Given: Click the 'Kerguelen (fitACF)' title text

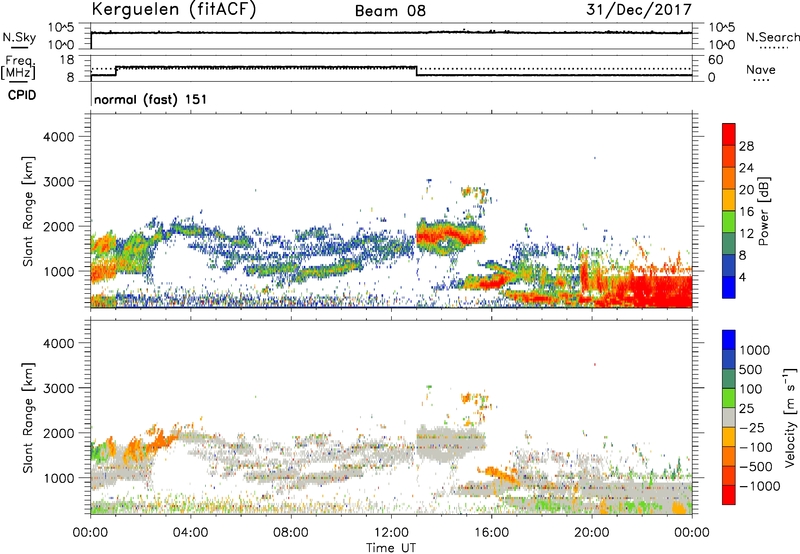Looking at the screenshot, I should pyautogui.click(x=173, y=10).
